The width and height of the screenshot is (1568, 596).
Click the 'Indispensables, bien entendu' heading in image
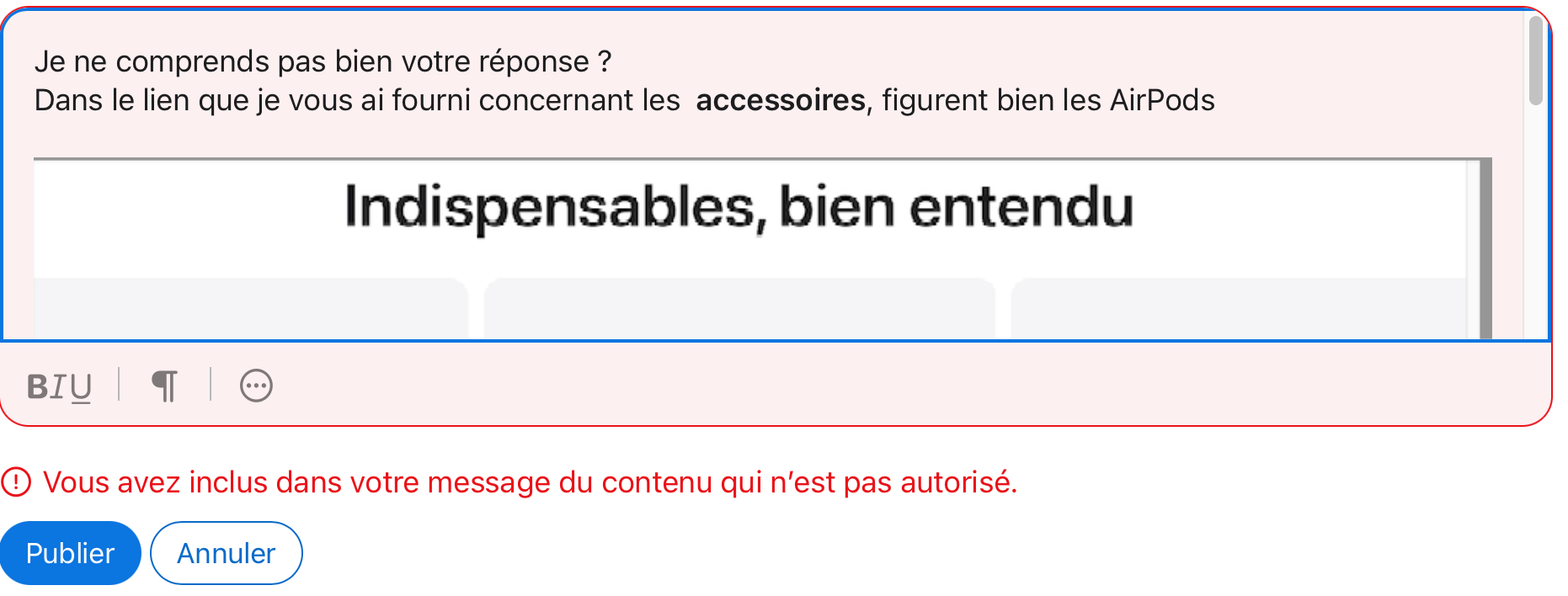739,208
